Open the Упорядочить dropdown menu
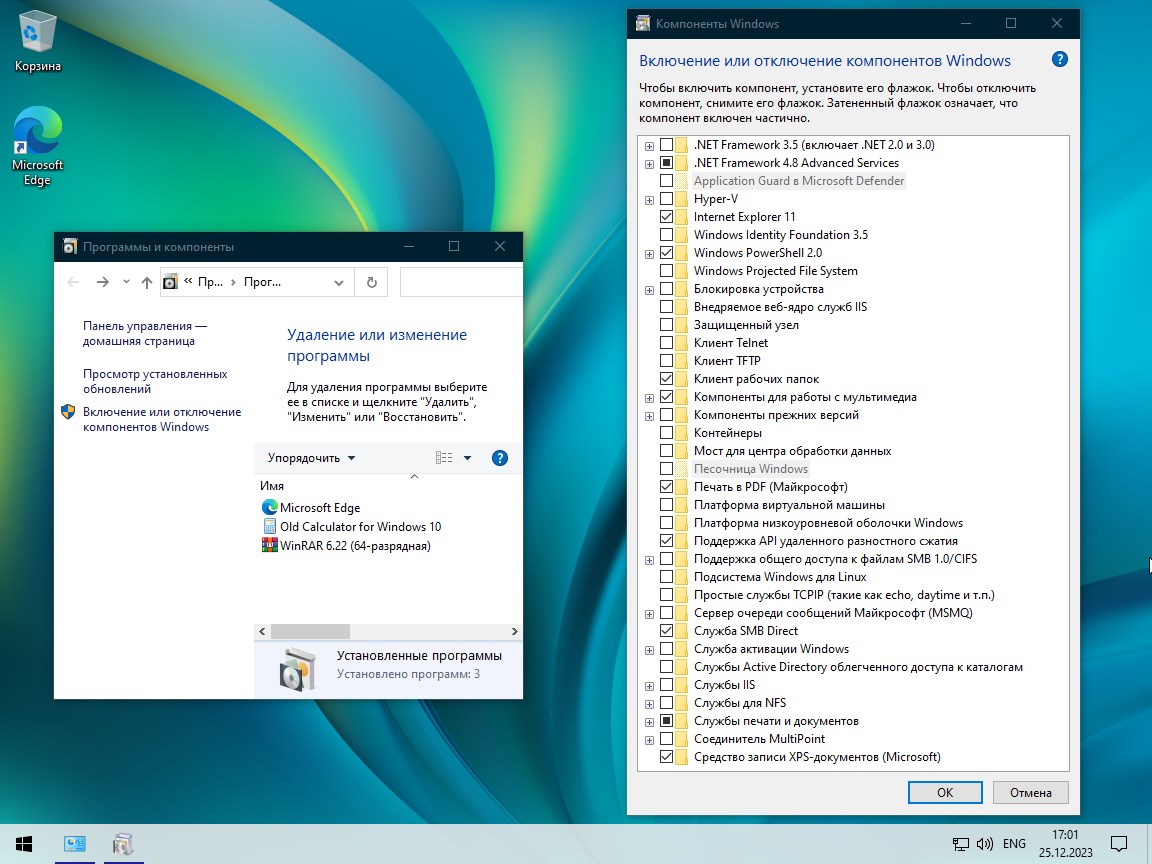 coord(312,458)
